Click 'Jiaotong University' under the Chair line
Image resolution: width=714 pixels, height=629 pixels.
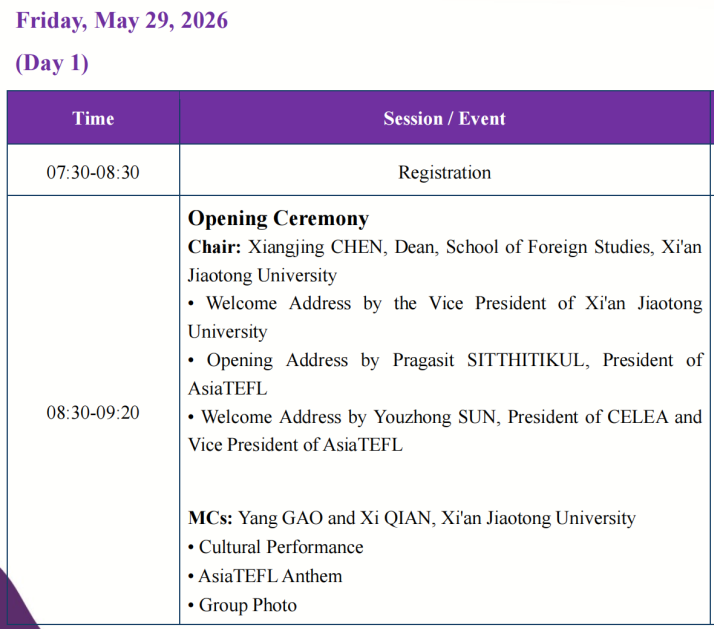point(262,276)
